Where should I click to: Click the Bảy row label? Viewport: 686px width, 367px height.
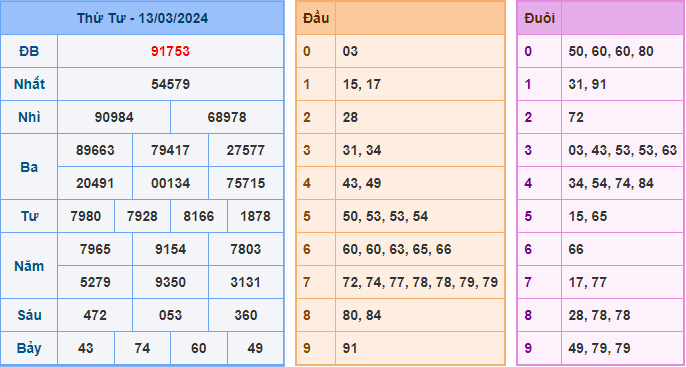29,348
